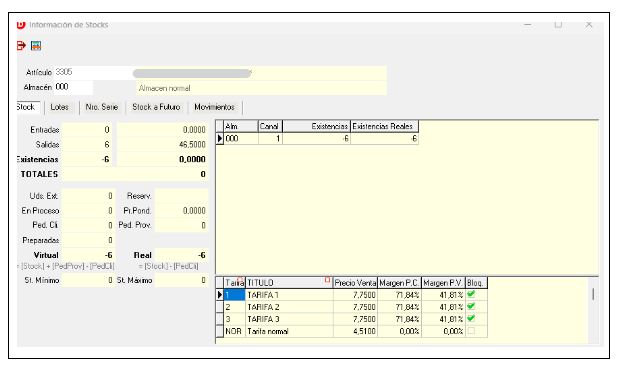Close the Información de Stocks window

click(x=589, y=24)
